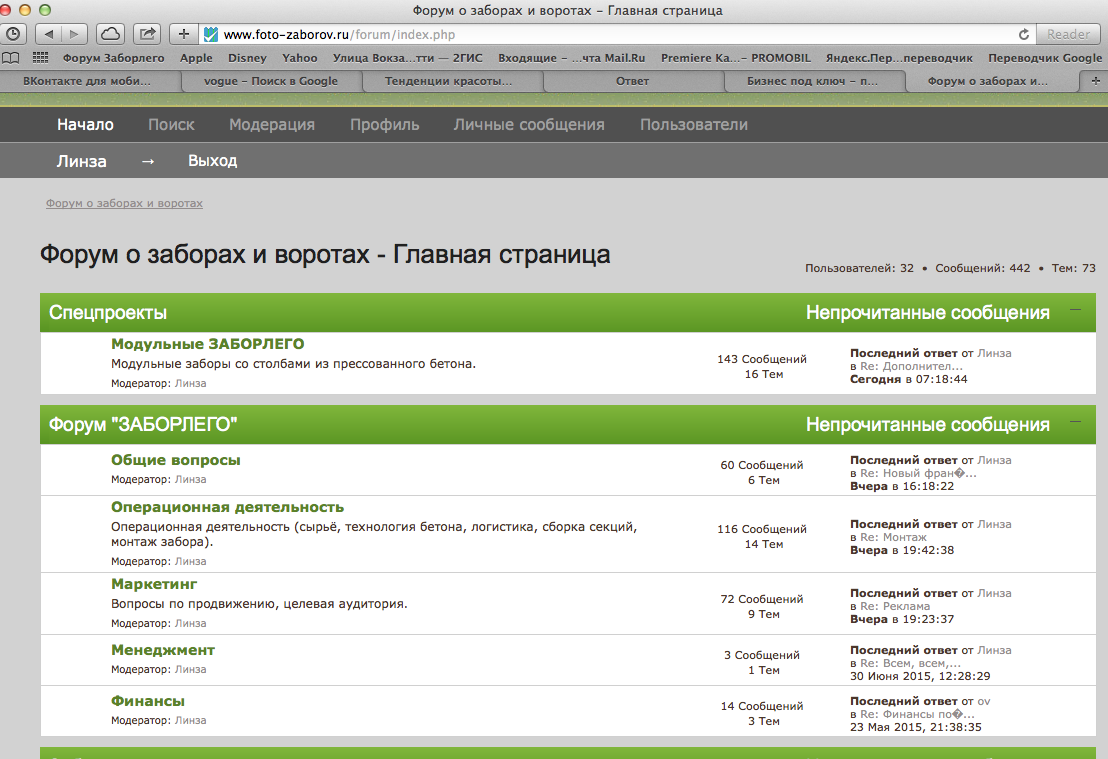This screenshot has width=1108, height=759.
Task: Open the Личные сообщения menu item
Action: (529, 125)
